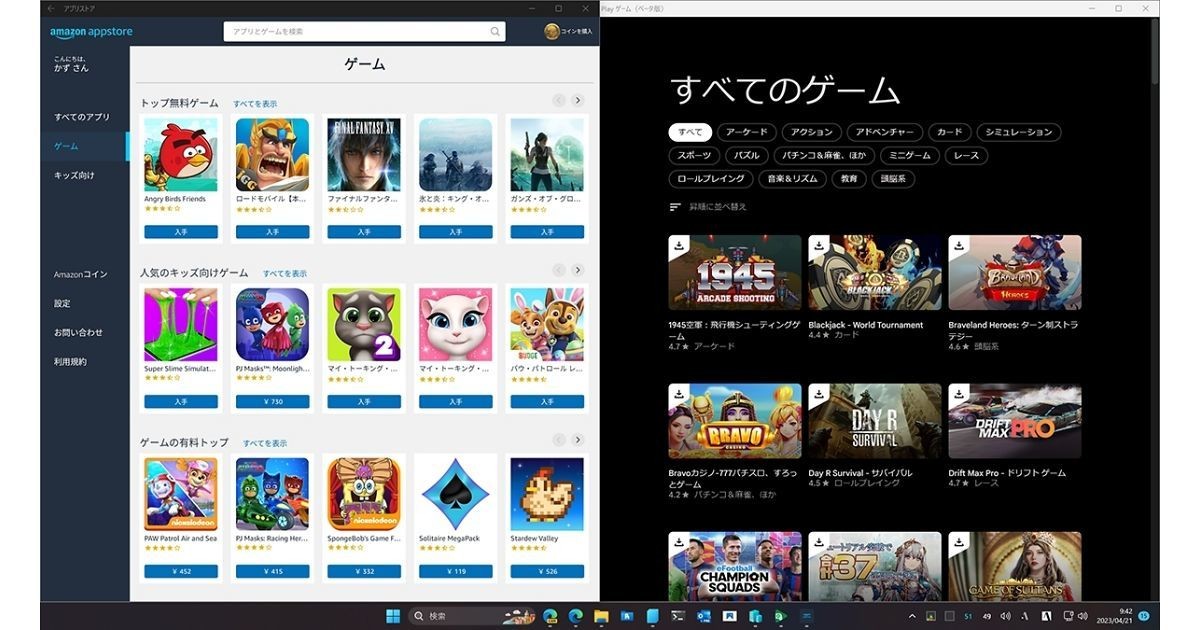
Task: Click download icon on 1945 game card
Action: click(678, 245)
